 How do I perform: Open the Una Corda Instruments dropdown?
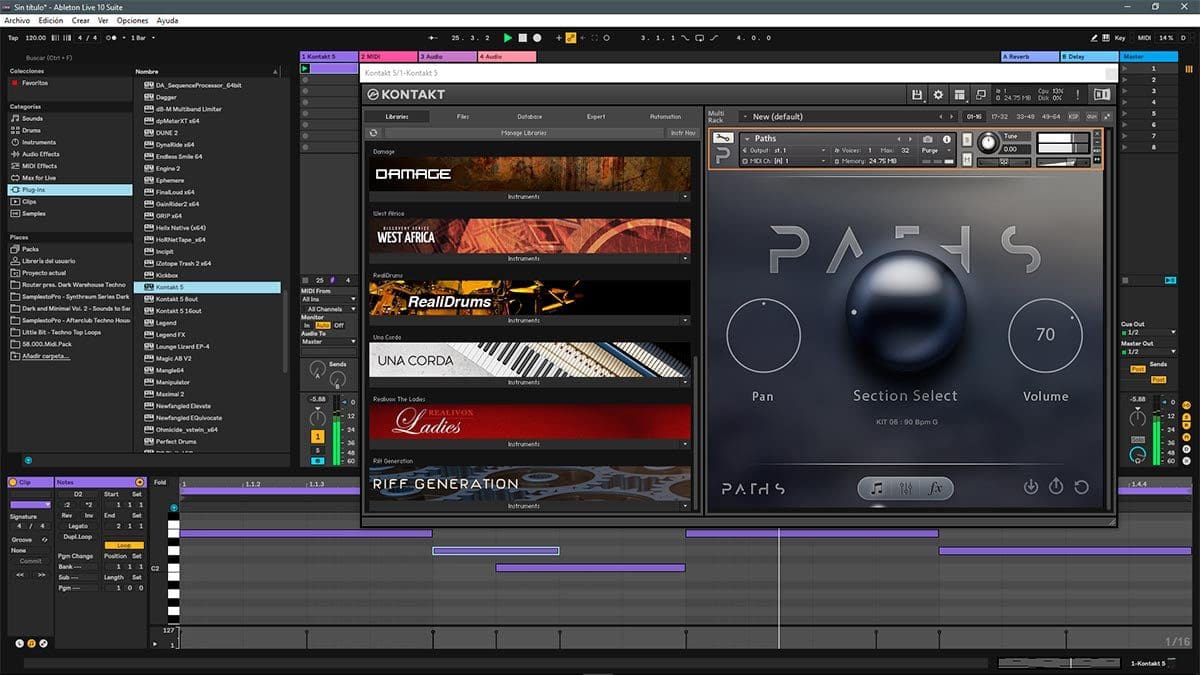pos(530,382)
